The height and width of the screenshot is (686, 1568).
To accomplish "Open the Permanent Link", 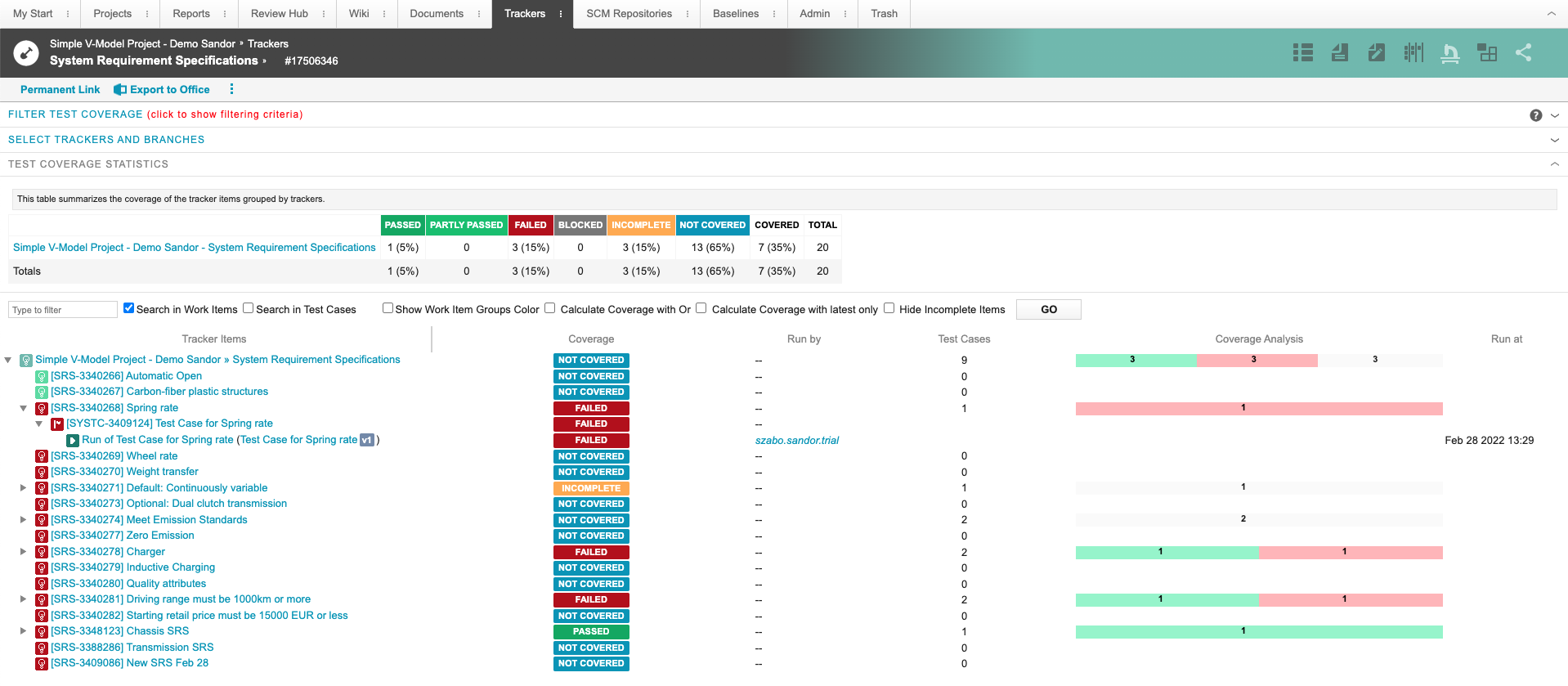I will (x=60, y=90).
